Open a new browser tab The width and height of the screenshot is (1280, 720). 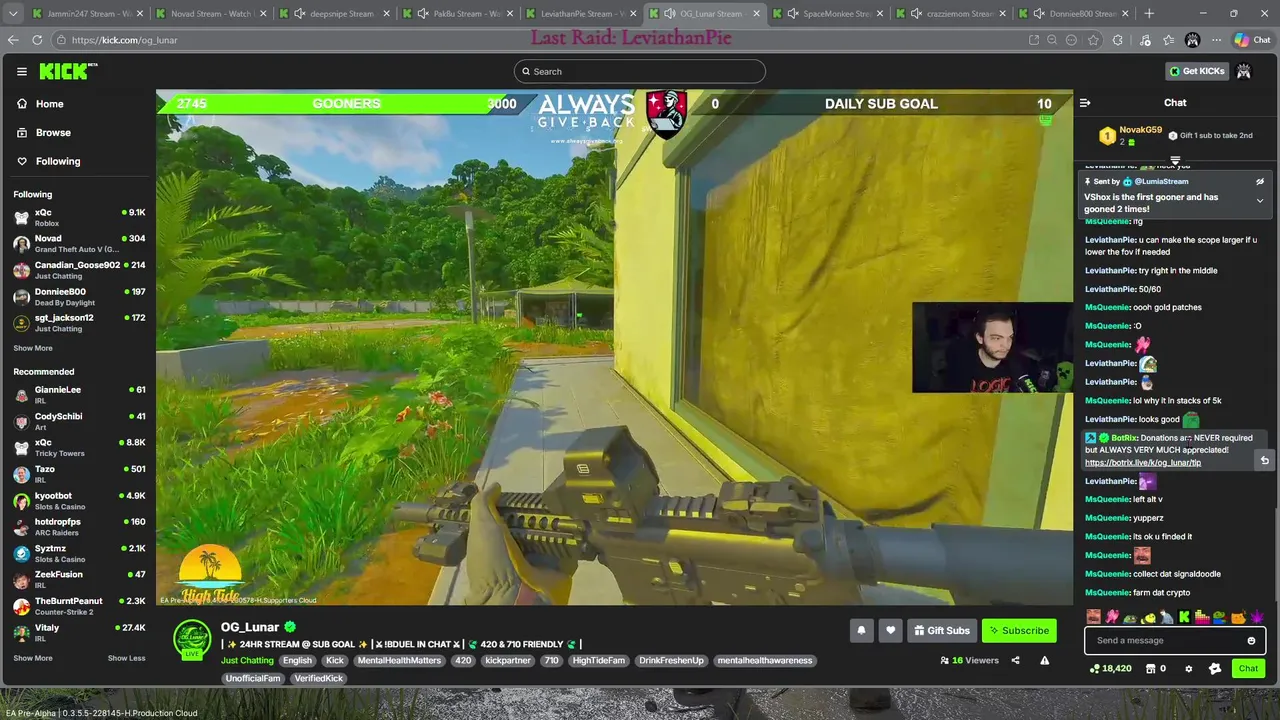(1148, 14)
